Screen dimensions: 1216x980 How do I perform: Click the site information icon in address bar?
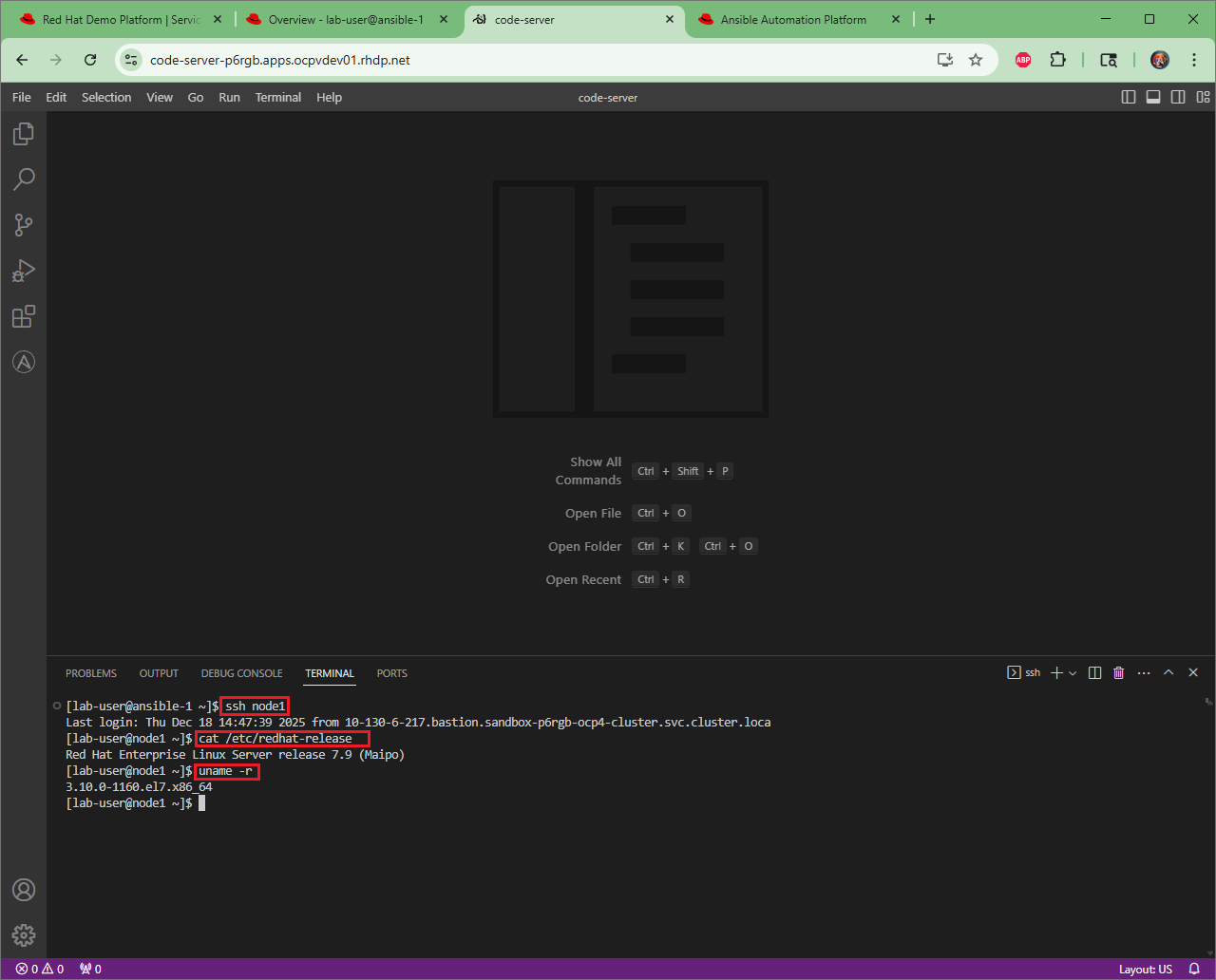(x=131, y=60)
